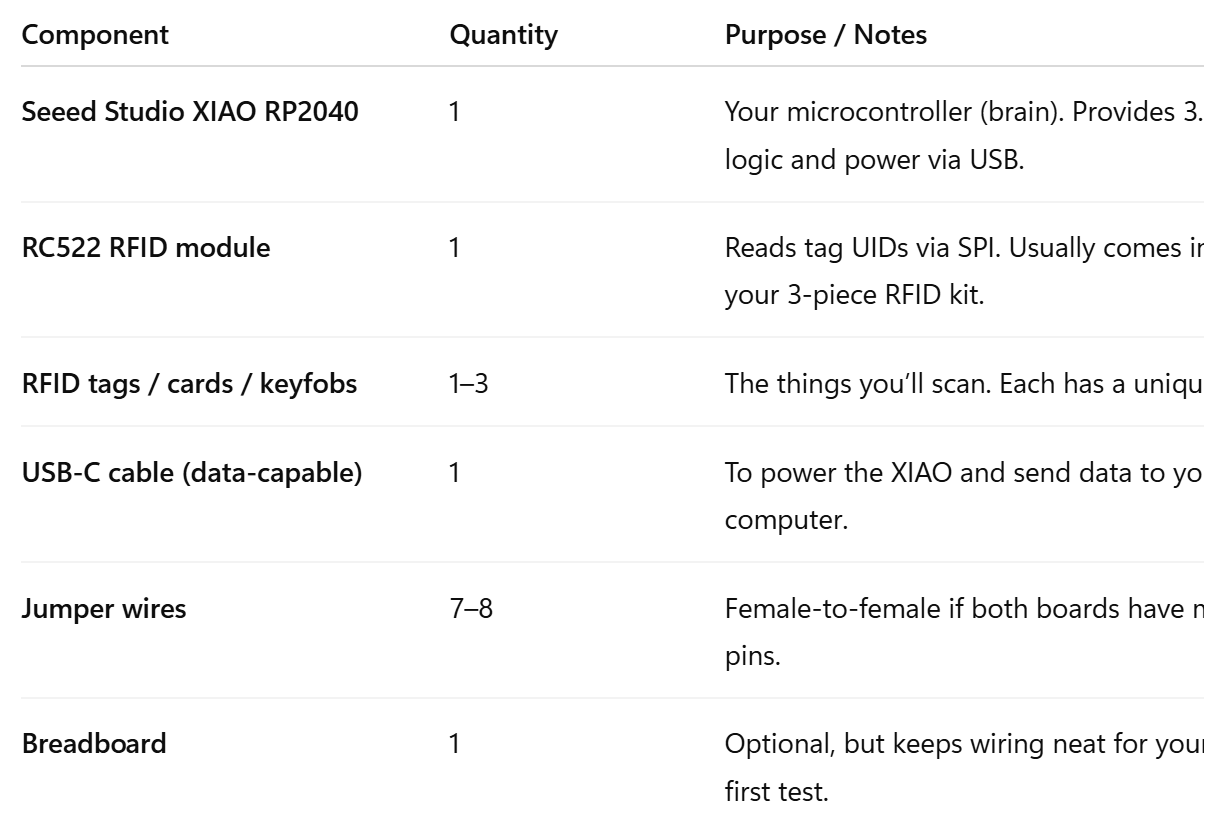Viewport: 1225px width, 820px height.
Task: Click RFID tags / cards / keyfobs cell
Action: tap(189, 383)
